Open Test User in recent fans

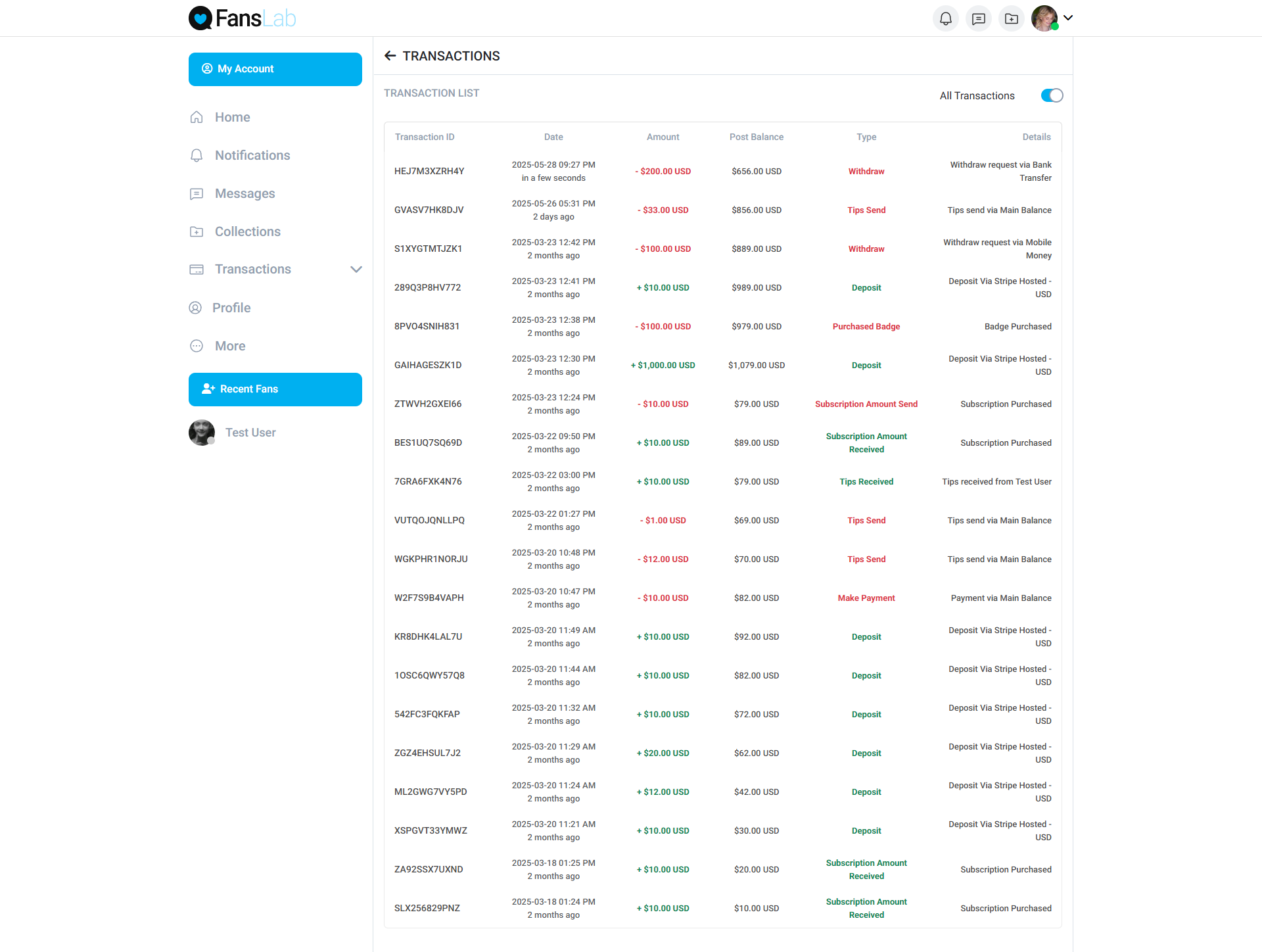[x=250, y=433]
